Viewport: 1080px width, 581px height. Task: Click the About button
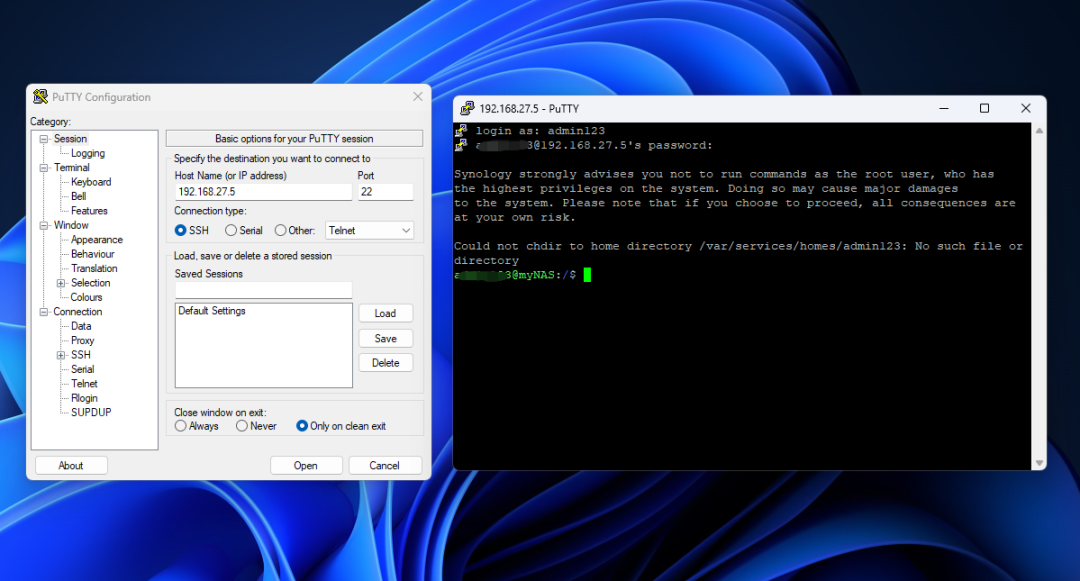pos(71,465)
